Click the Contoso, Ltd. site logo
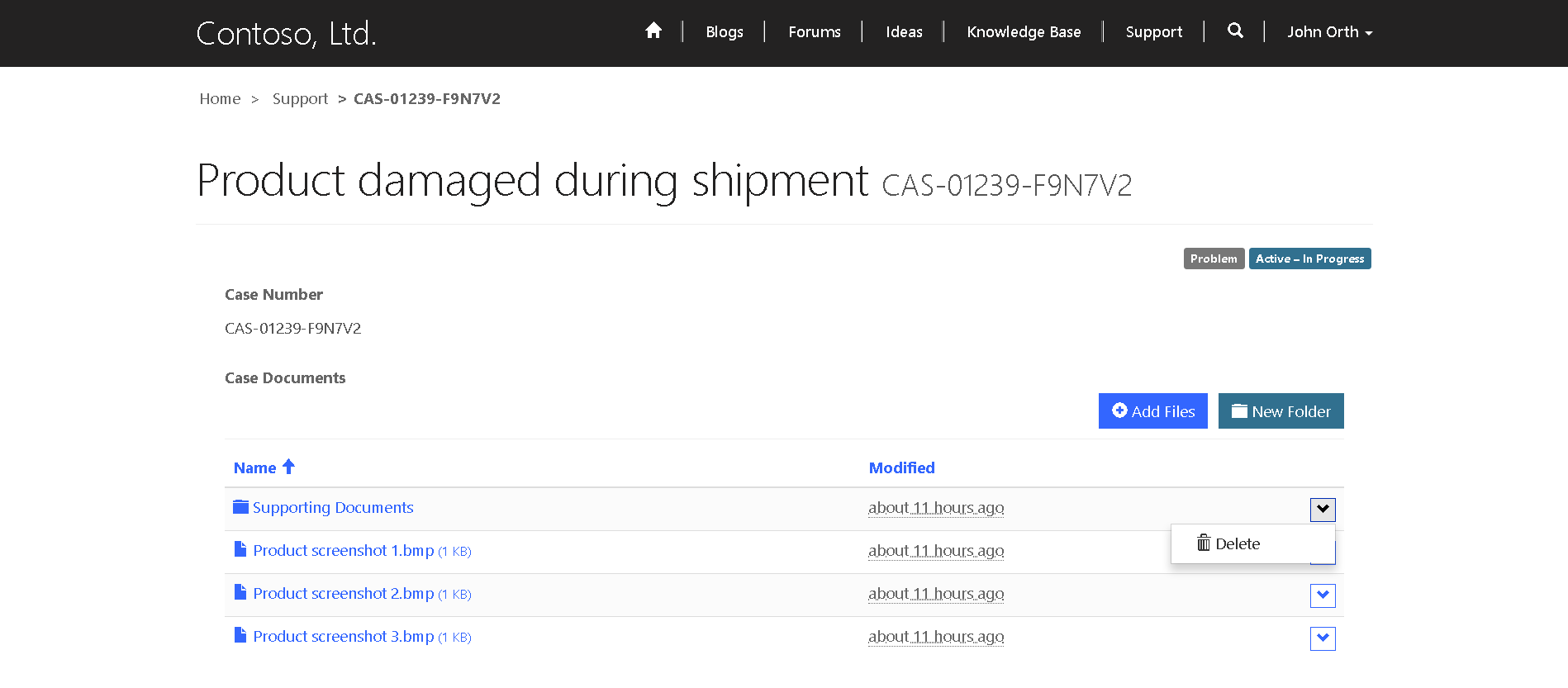This screenshot has height=688, width=1568. click(x=286, y=34)
